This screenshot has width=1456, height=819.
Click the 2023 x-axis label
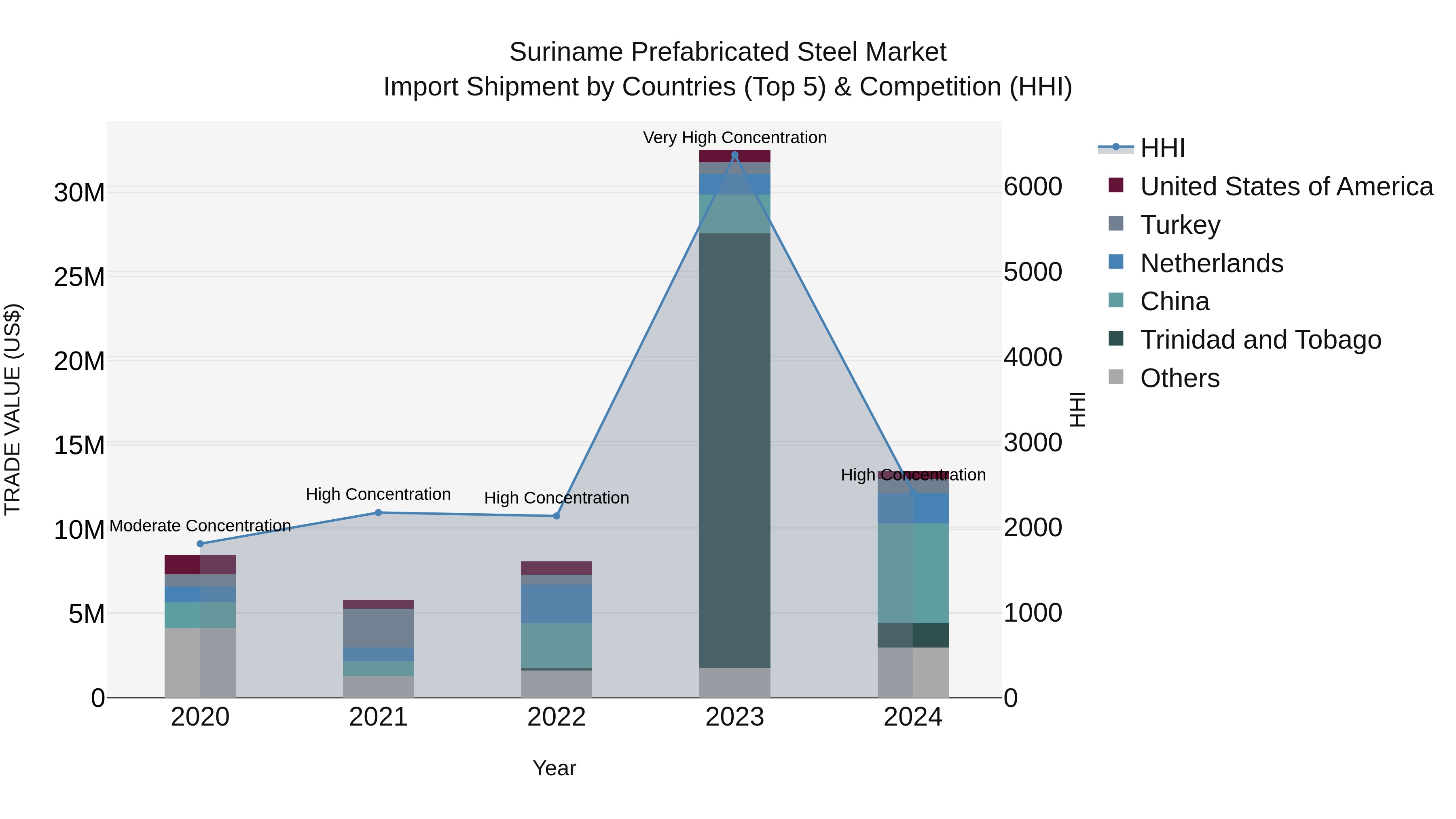(x=735, y=717)
